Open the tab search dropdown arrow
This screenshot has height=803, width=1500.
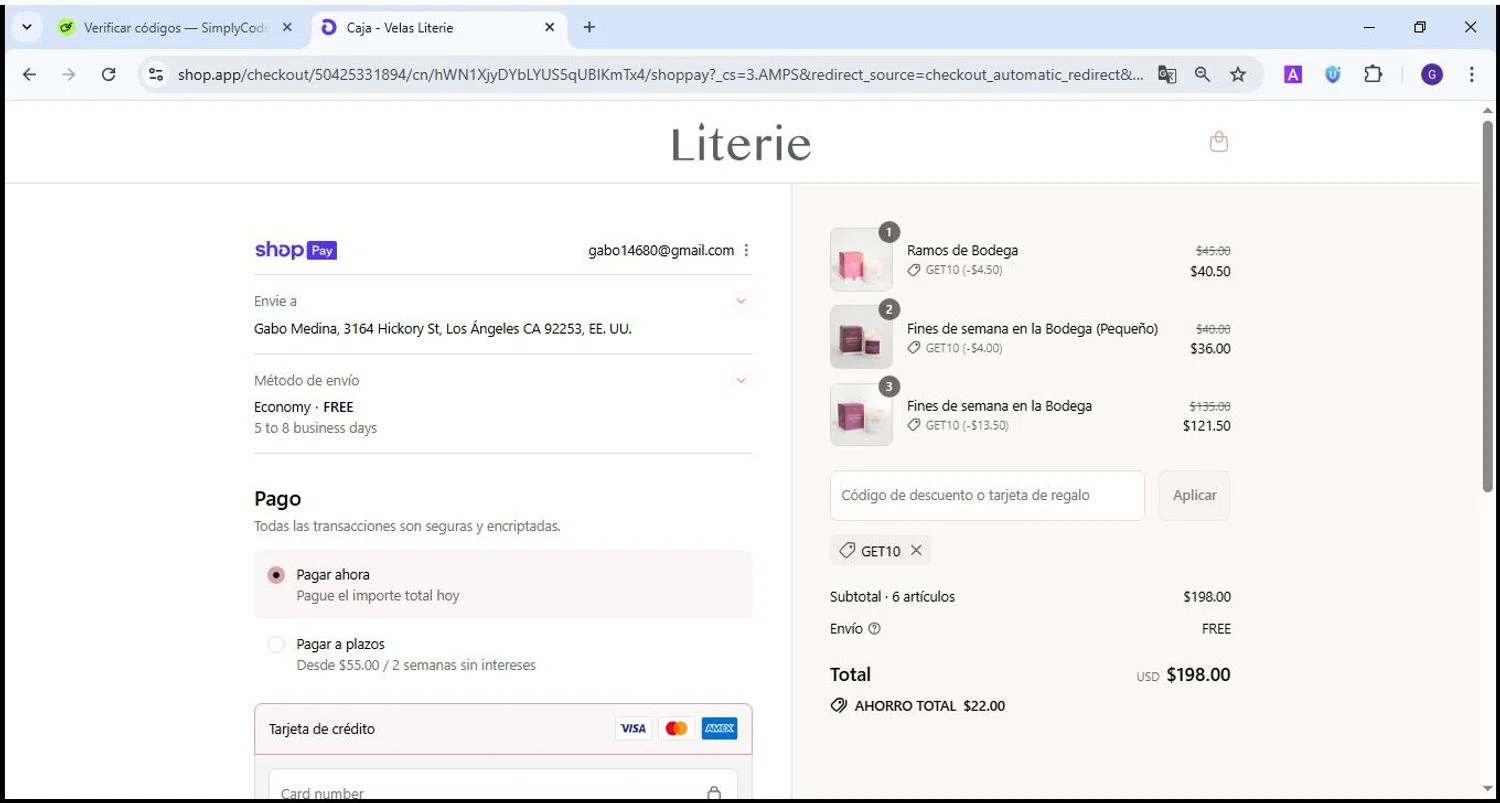pos(27,27)
